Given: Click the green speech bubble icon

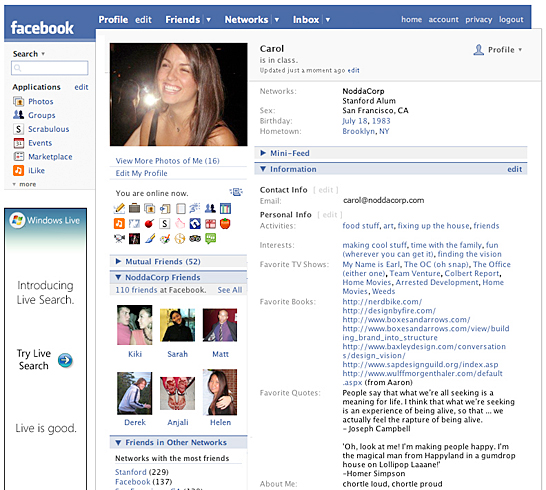Looking at the screenshot, I should pos(210,239).
